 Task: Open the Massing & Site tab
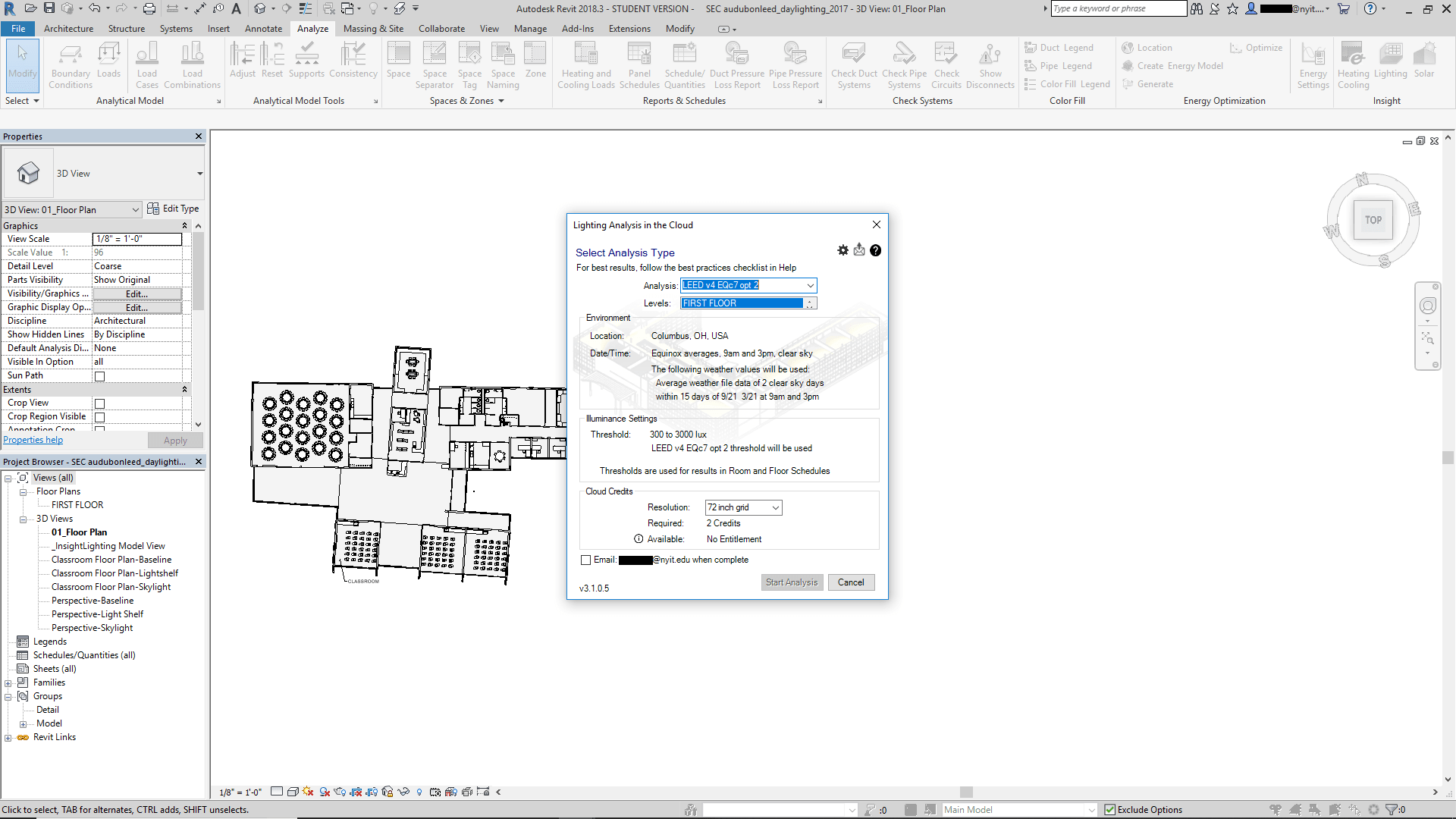373,29
